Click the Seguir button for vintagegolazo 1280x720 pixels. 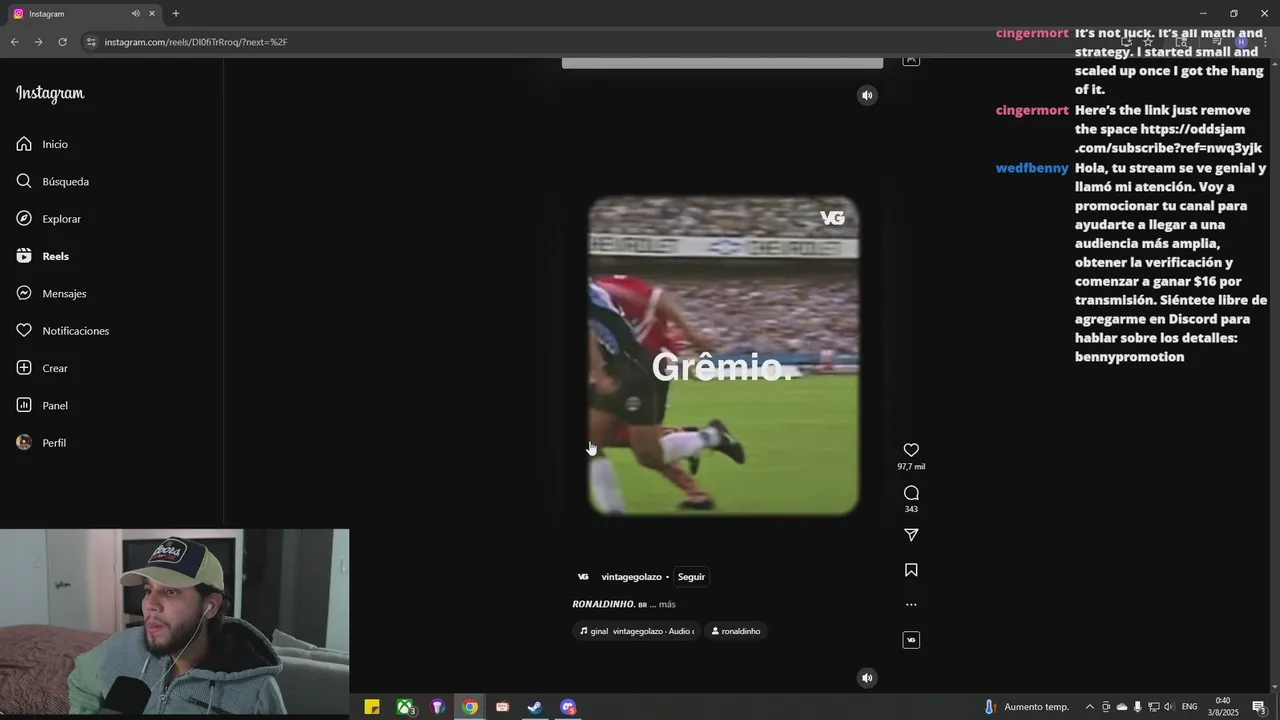tap(691, 577)
